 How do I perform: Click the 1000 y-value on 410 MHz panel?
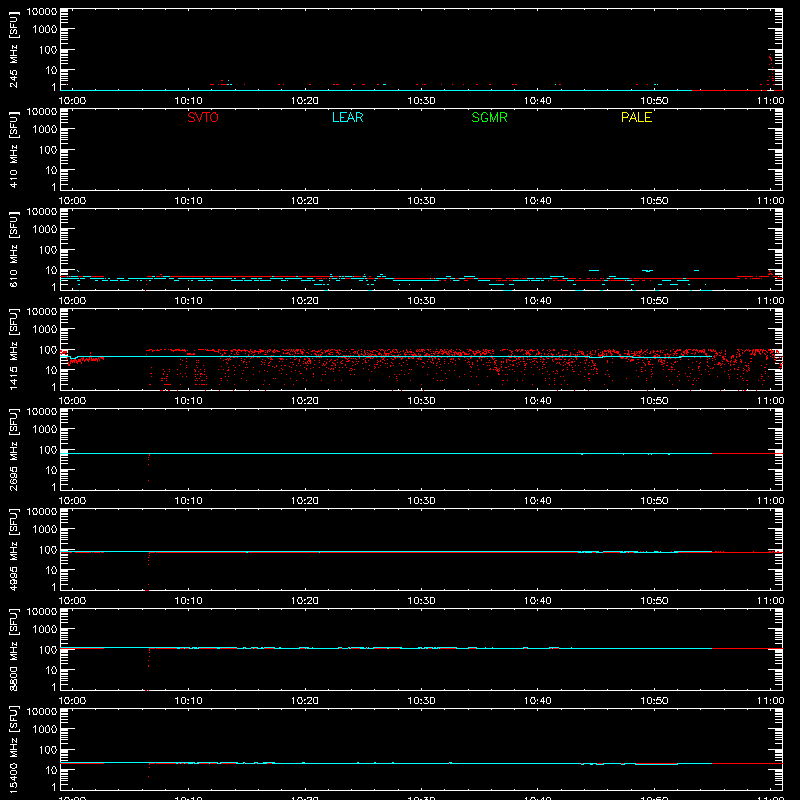tap(45, 129)
